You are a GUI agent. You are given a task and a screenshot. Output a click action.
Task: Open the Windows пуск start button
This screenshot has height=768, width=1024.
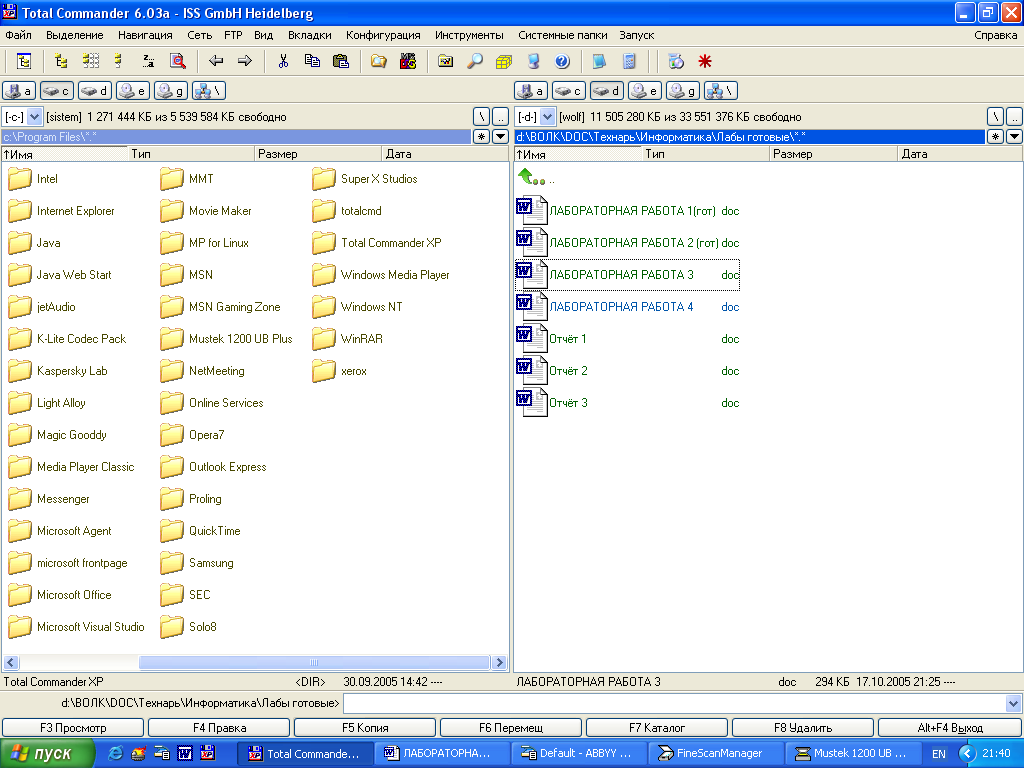tap(47, 754)
